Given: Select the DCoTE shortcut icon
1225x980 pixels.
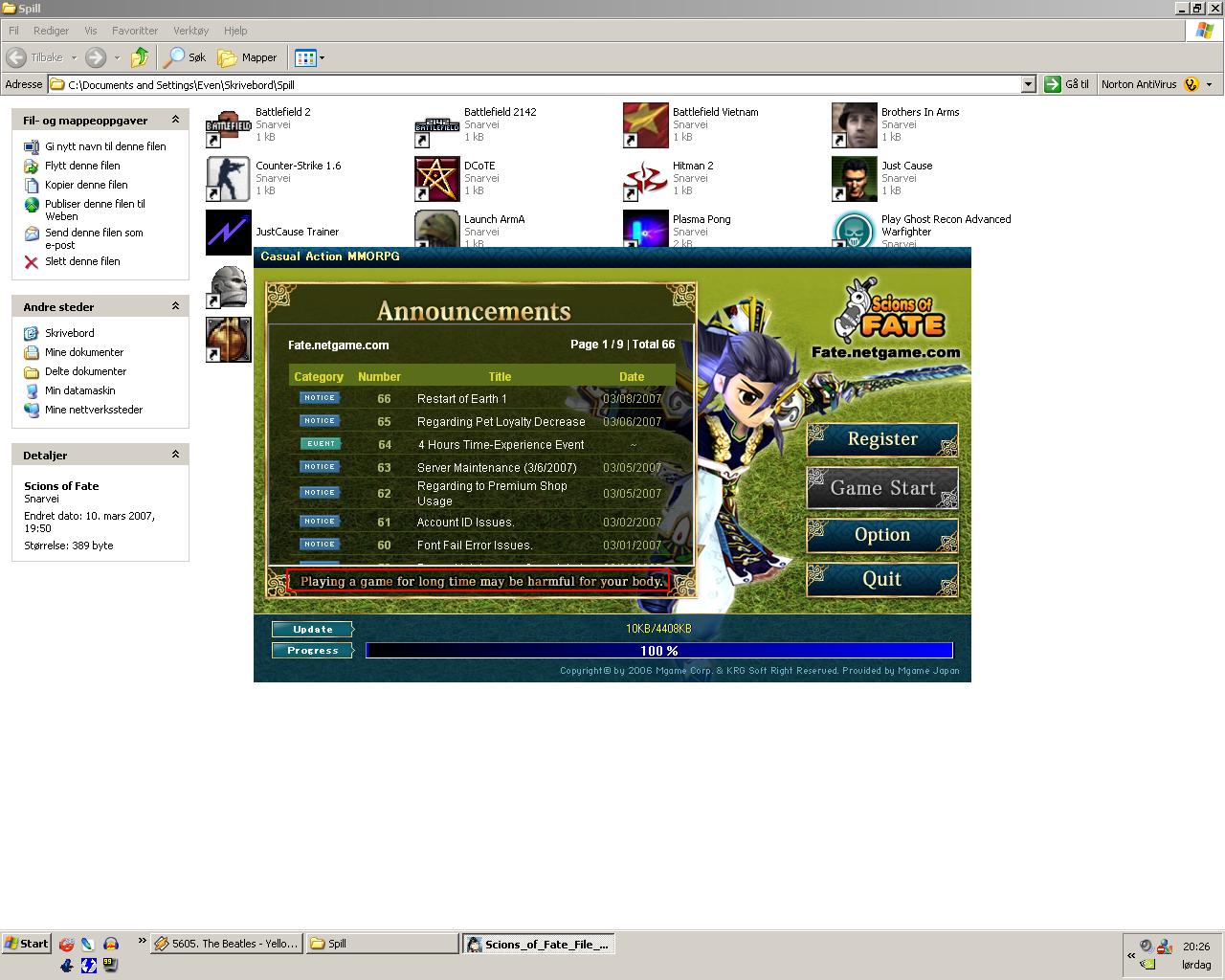Looking at the screenshot, I should 437,179.
